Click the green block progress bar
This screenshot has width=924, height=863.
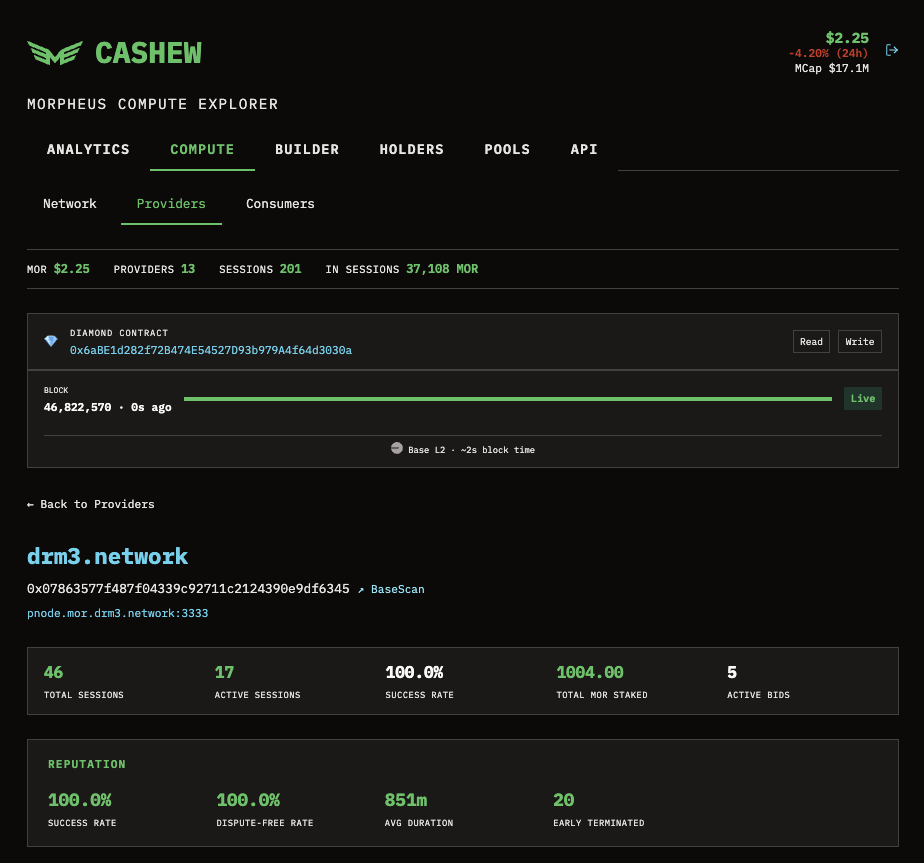(508, 399)
